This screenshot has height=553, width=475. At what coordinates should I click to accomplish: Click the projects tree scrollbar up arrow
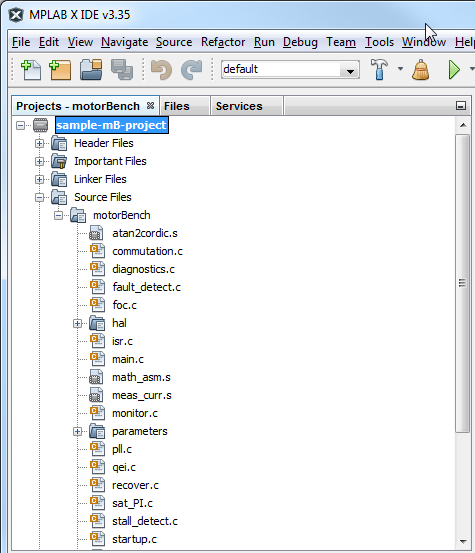point(463,125)
